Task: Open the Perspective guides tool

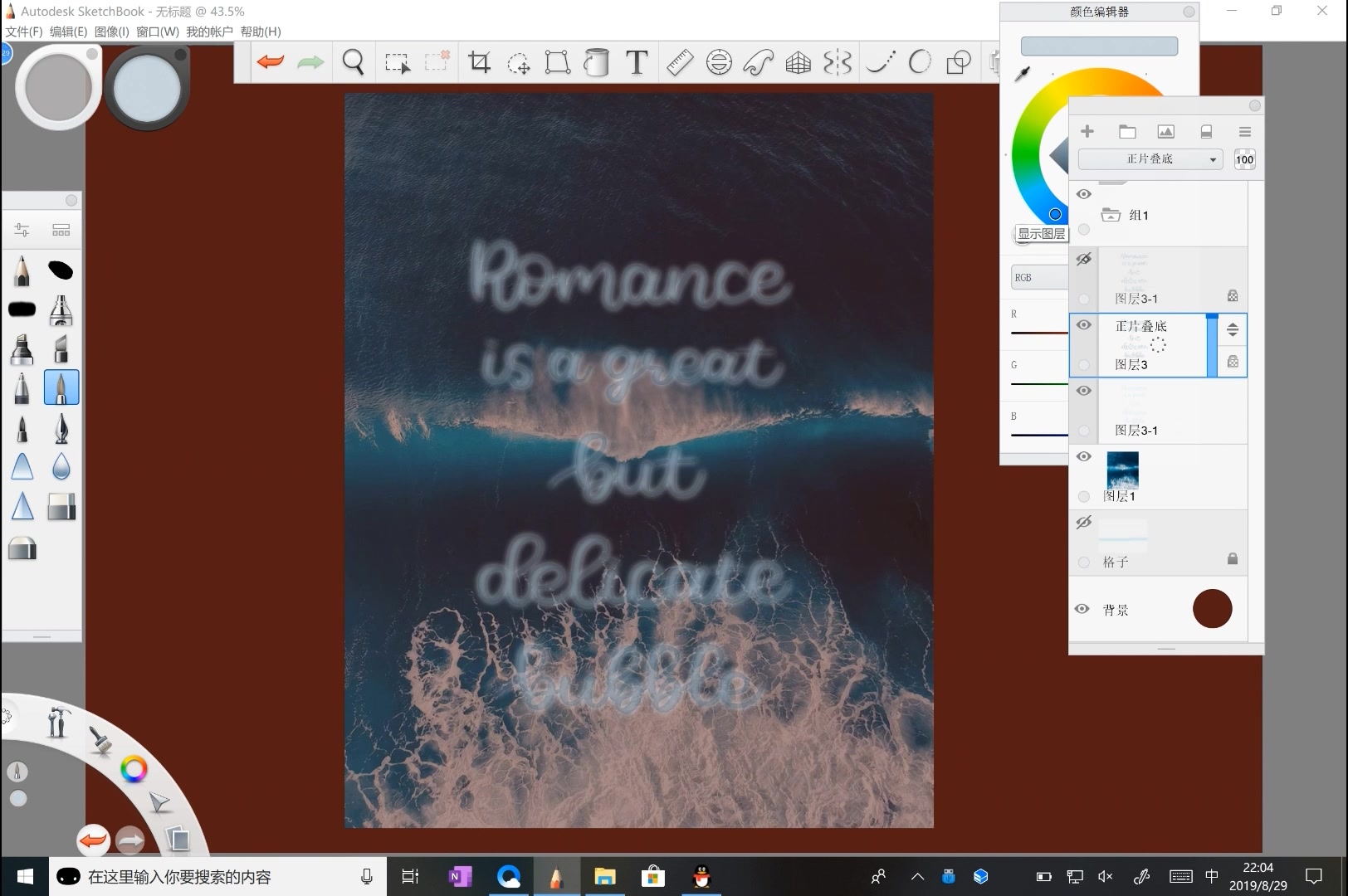Action: coord(798,62)
